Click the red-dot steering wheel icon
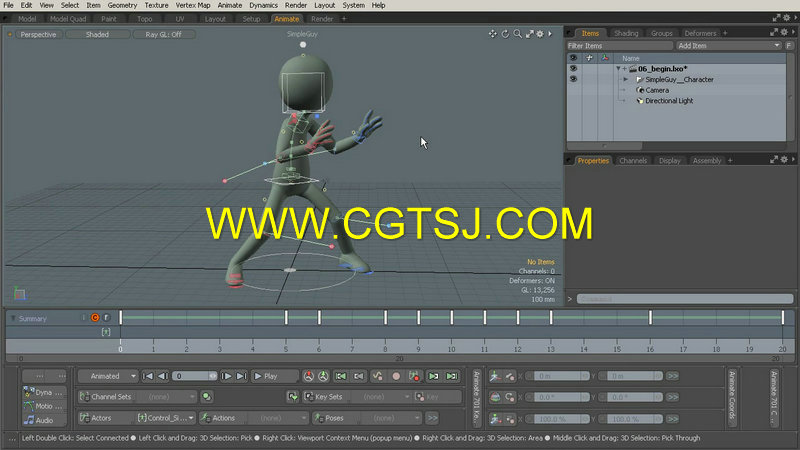 pos(309,376)
